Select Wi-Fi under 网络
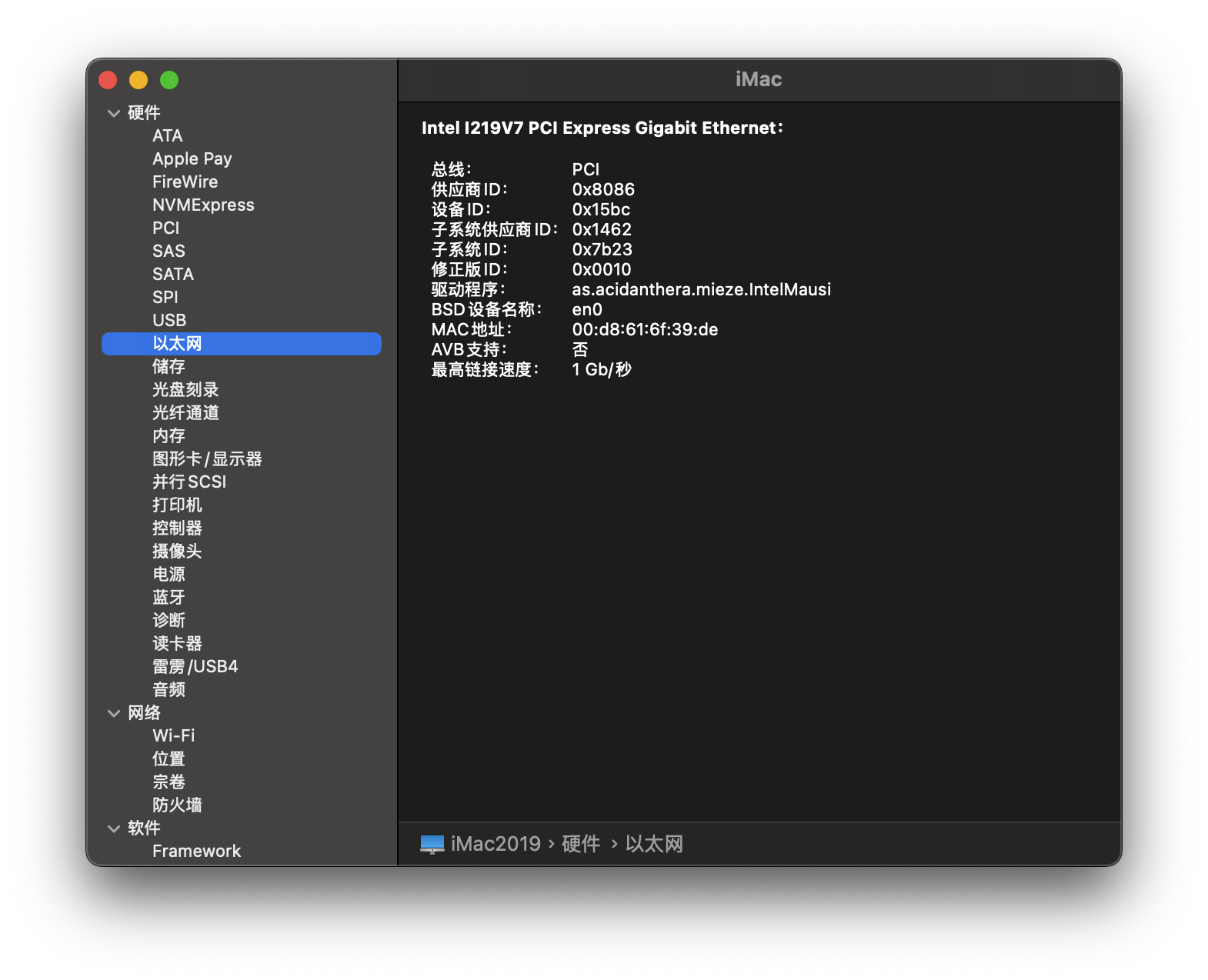1208x980 pixels. pos(242,736)
